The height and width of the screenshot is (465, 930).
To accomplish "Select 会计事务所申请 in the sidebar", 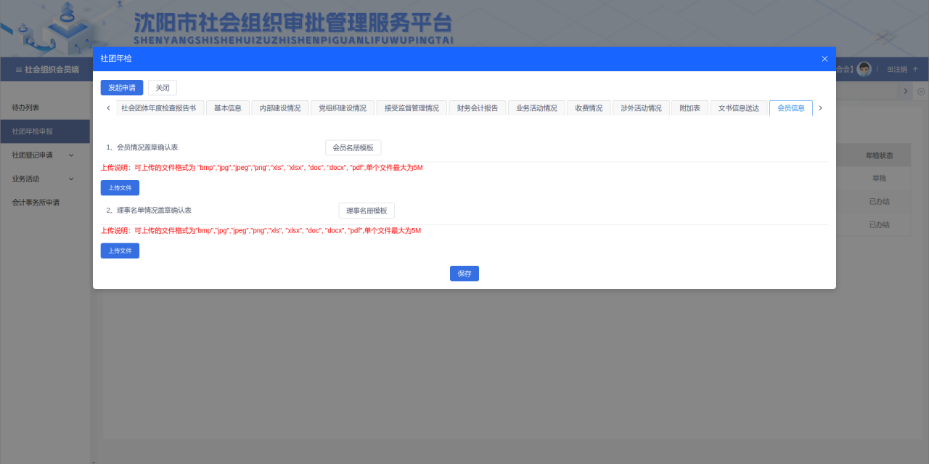I will click(36, 203).
